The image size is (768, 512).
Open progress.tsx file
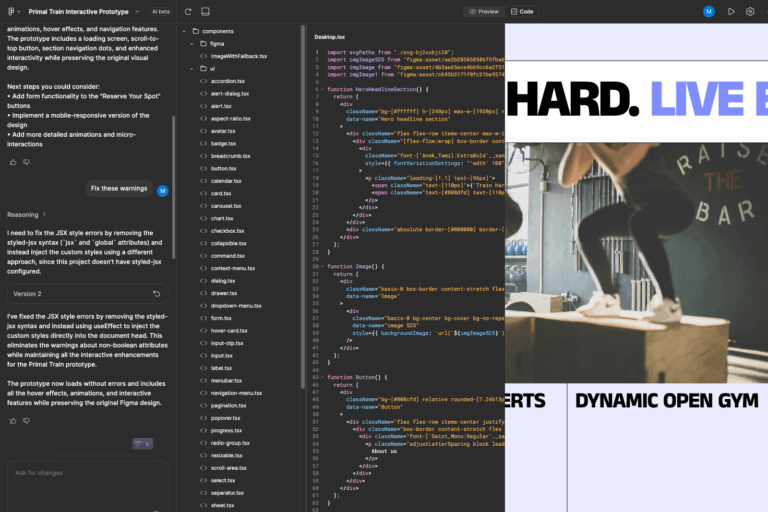point(226,431)
